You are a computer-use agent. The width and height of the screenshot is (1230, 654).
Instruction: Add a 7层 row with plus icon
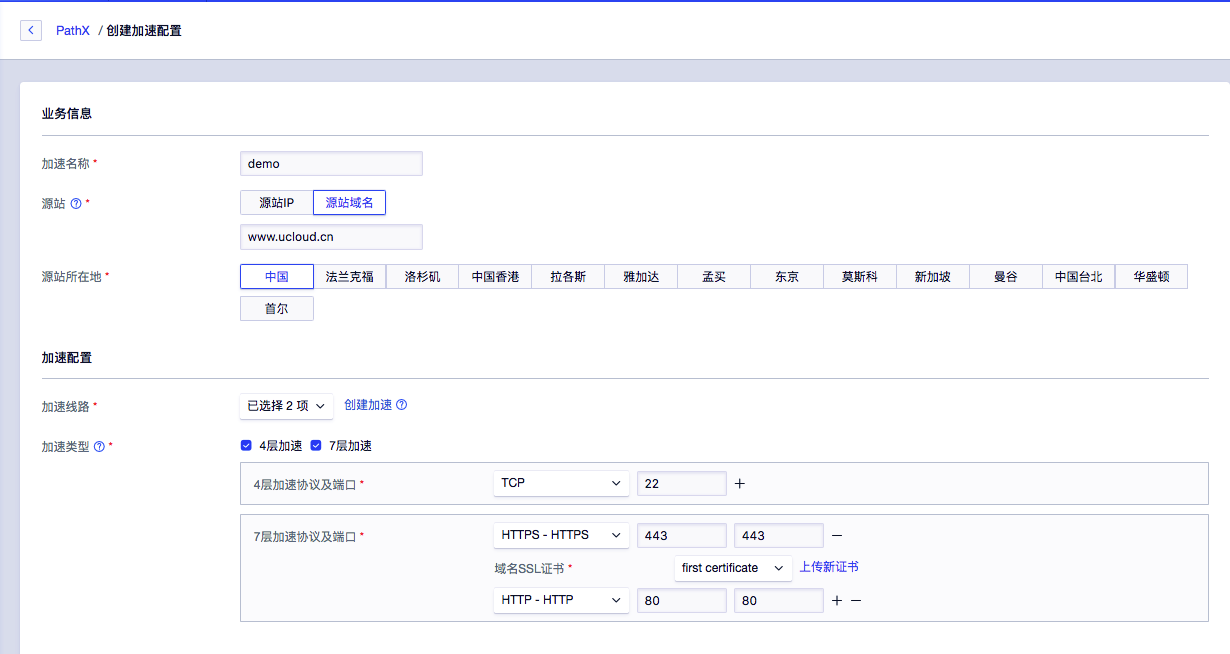[837, 600]
